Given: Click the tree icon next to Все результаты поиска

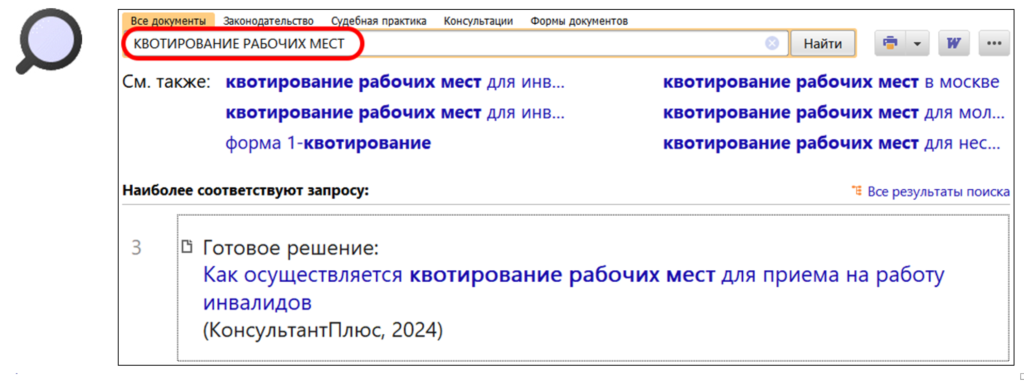Looking at the screenshot, I should pos(857,191).
